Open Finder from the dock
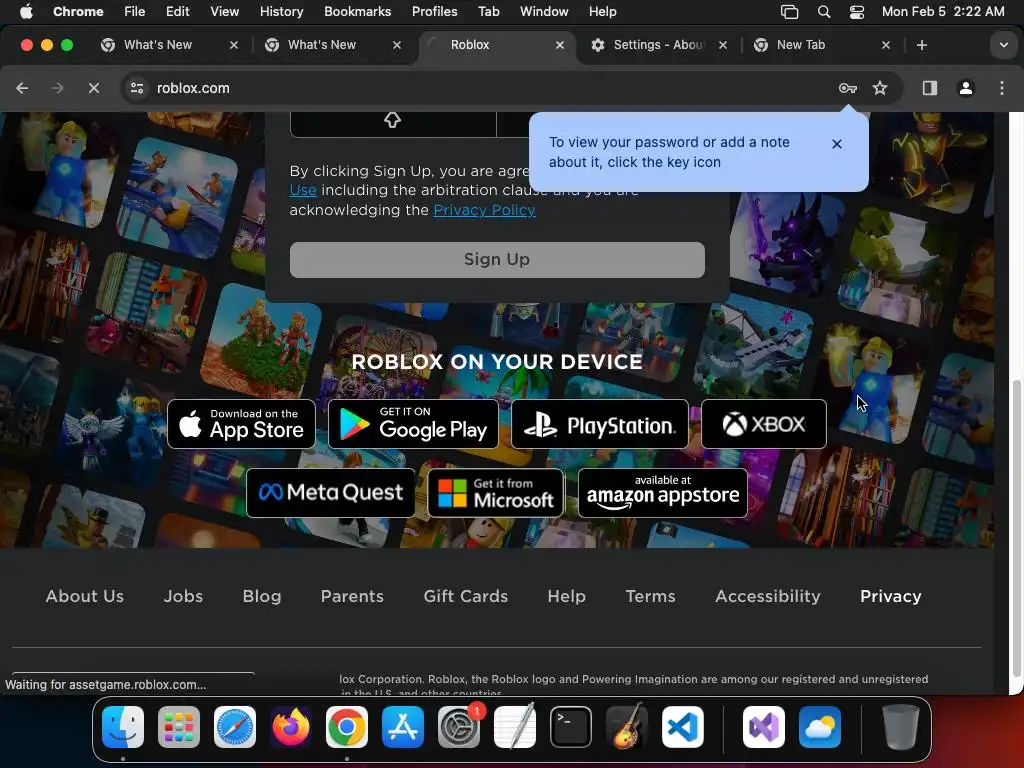Image resolution: width=1024 pixels, height=768 pixels. pyautogui.click(x=123, y=728)
